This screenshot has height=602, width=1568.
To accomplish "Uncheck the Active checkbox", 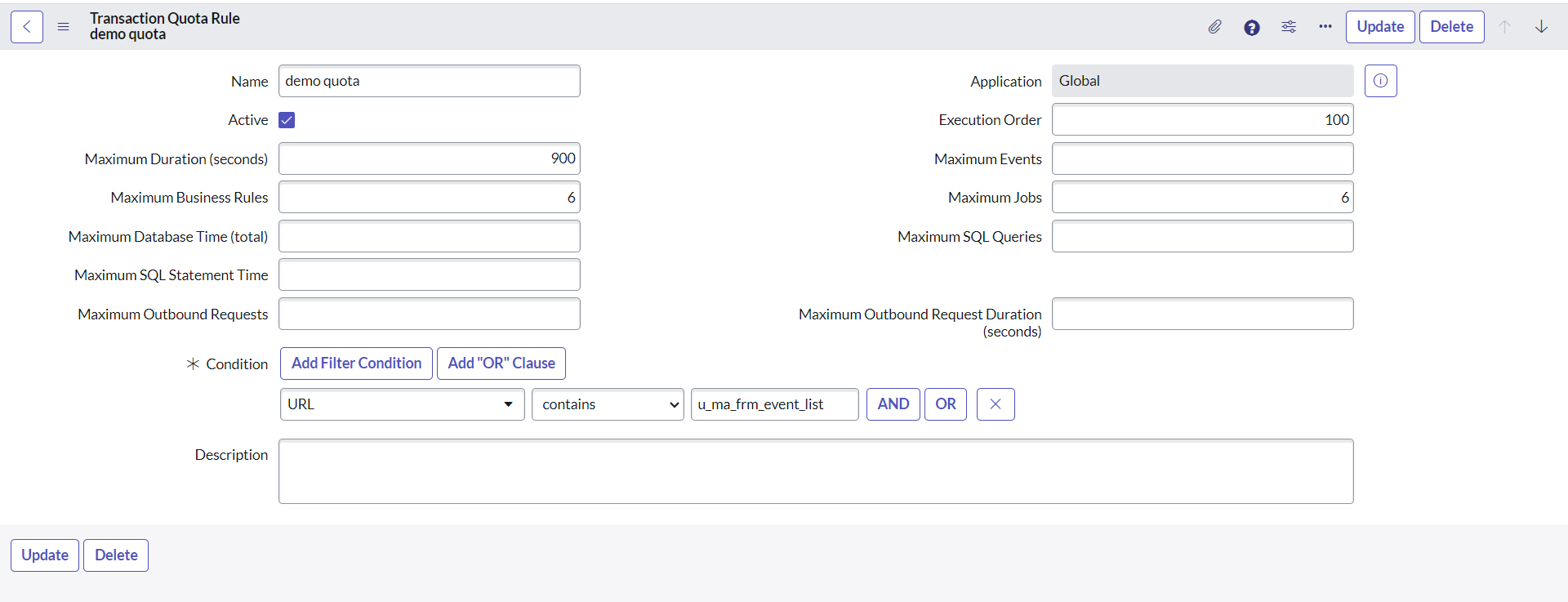I will point(287,120).
